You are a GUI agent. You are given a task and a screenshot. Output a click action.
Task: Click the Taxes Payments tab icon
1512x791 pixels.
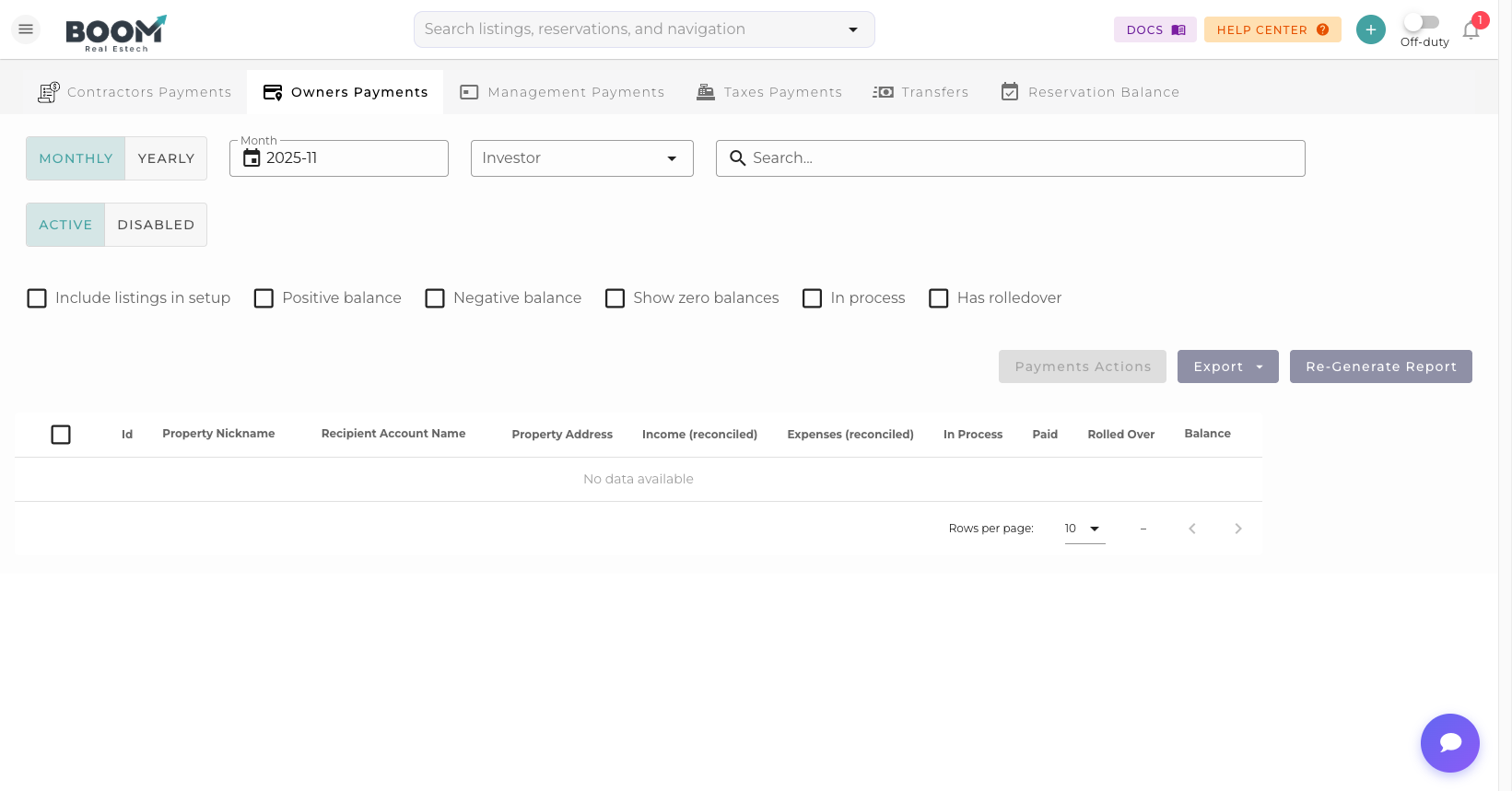pyautogui.click(x=706, y=92)
